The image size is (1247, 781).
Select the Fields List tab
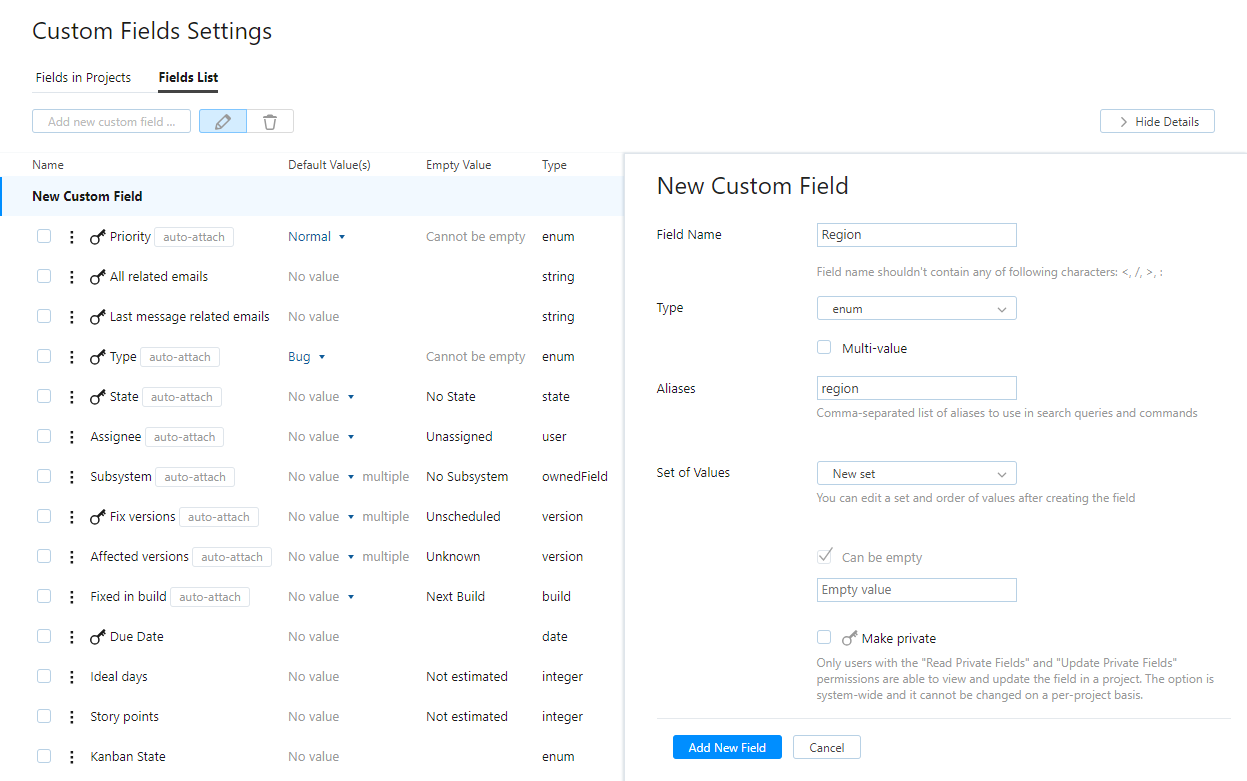[188, 78]
